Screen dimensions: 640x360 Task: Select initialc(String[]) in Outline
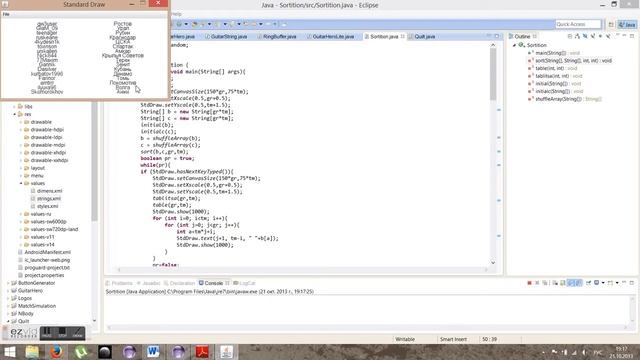(x=556, y=91)
